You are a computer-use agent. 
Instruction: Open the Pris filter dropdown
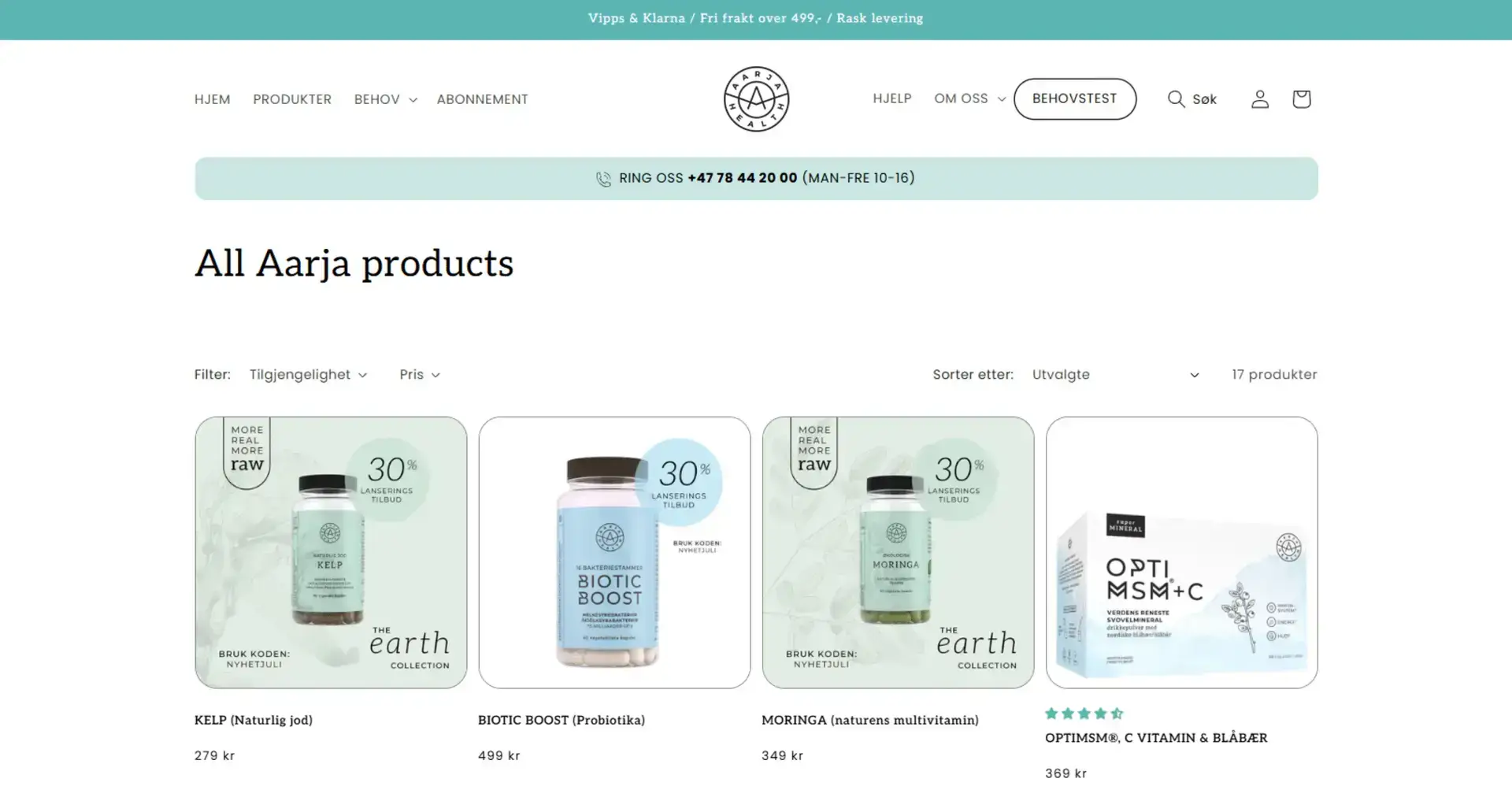[419, 375]
